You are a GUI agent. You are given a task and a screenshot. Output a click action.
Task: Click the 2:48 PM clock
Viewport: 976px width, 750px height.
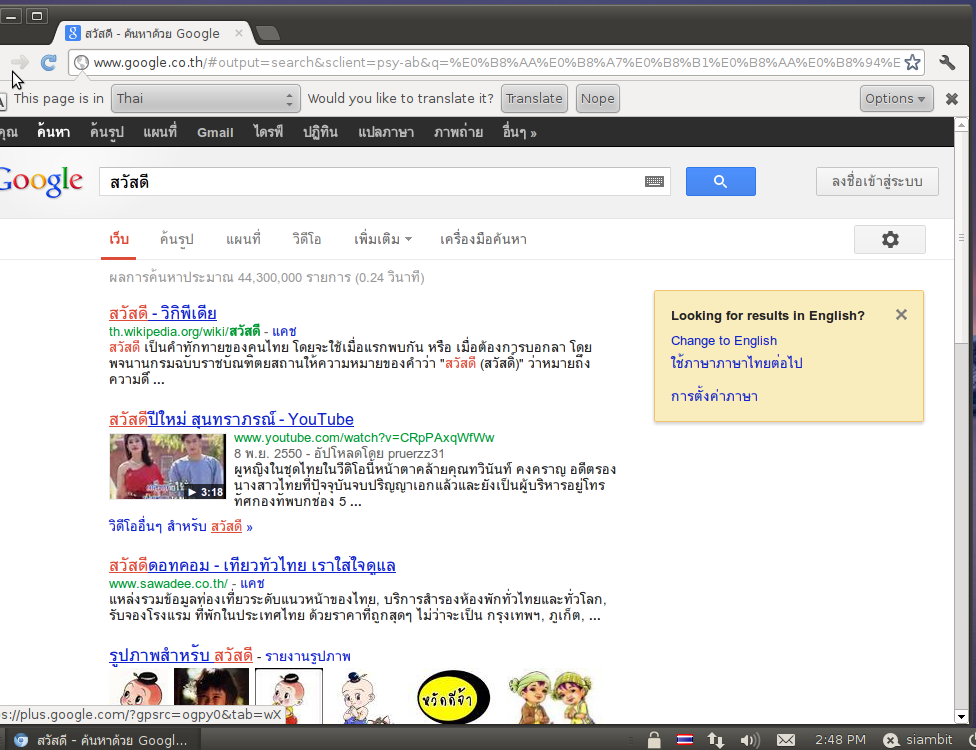(840, 739)
